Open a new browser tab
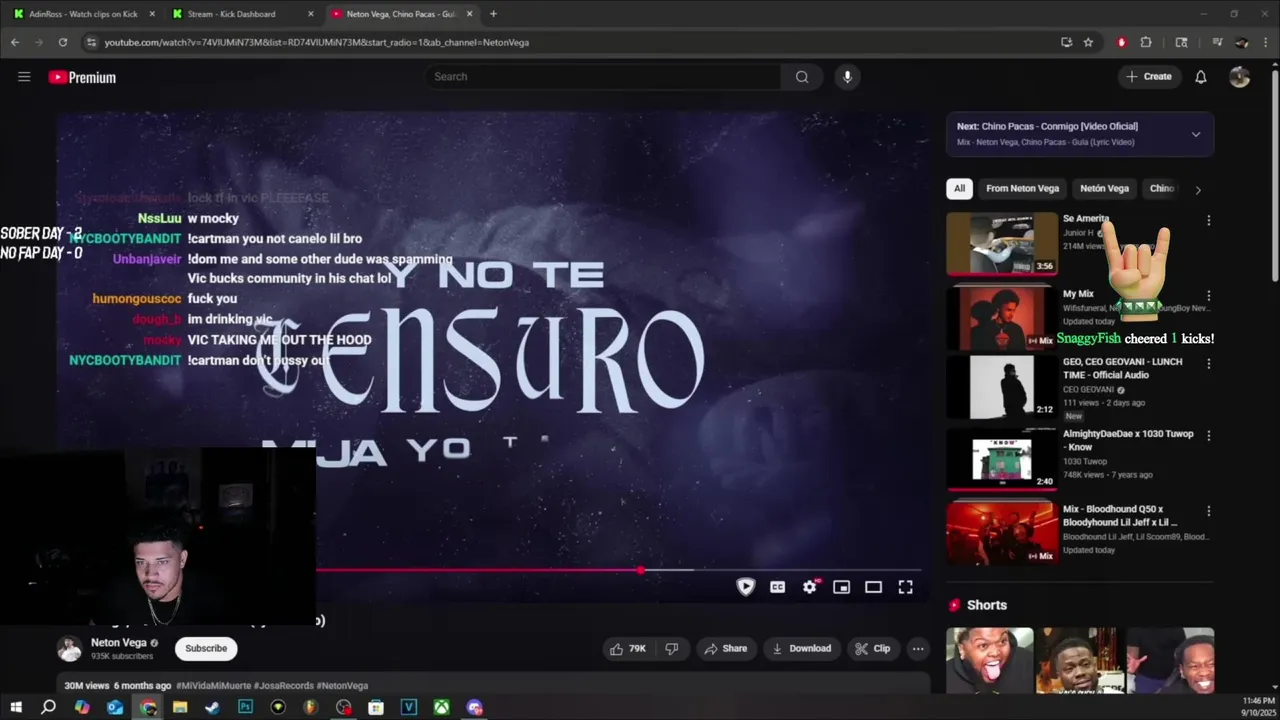 point(493,14)
